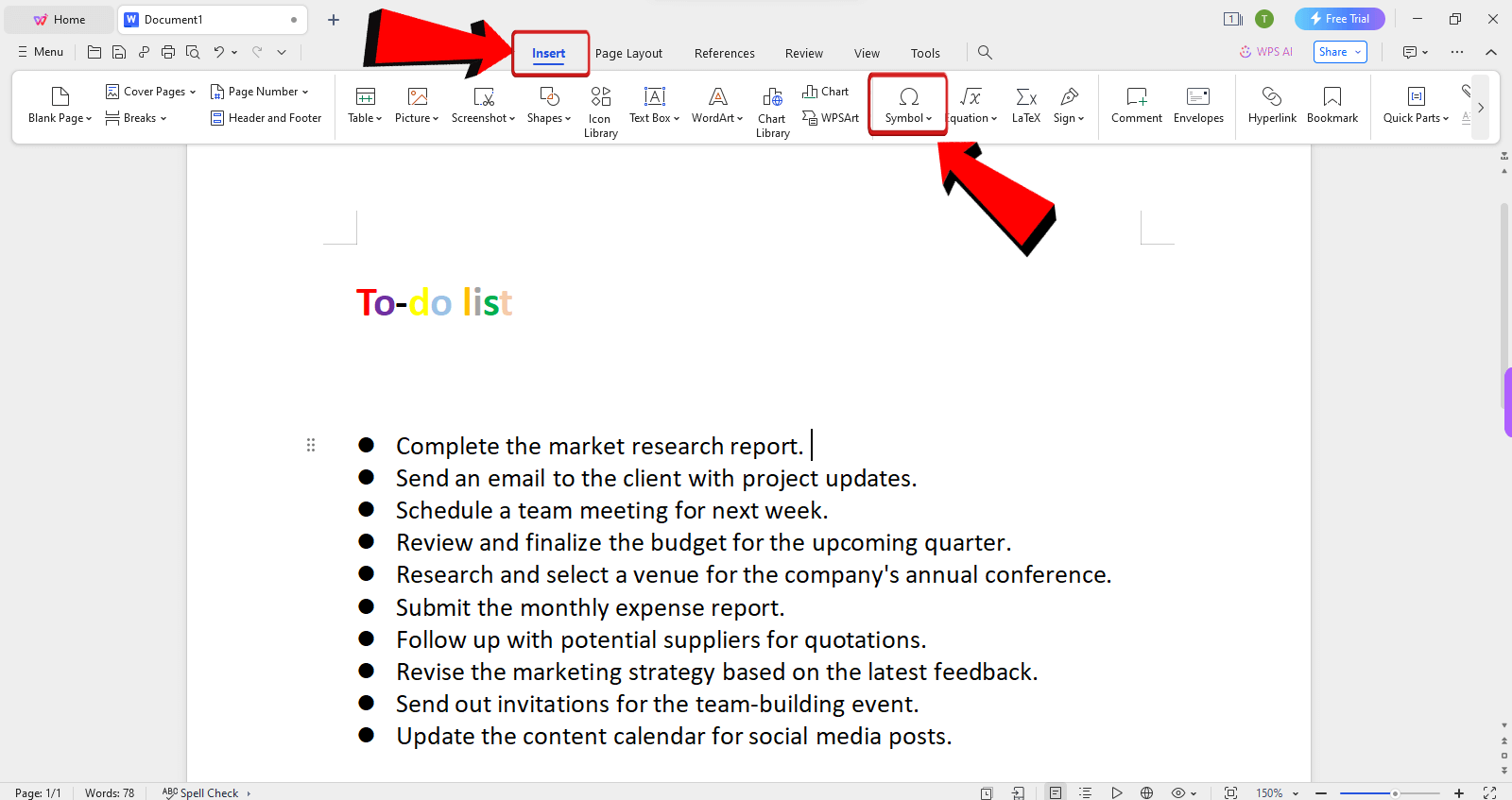Open Shapes gallery

coord(549,105)
